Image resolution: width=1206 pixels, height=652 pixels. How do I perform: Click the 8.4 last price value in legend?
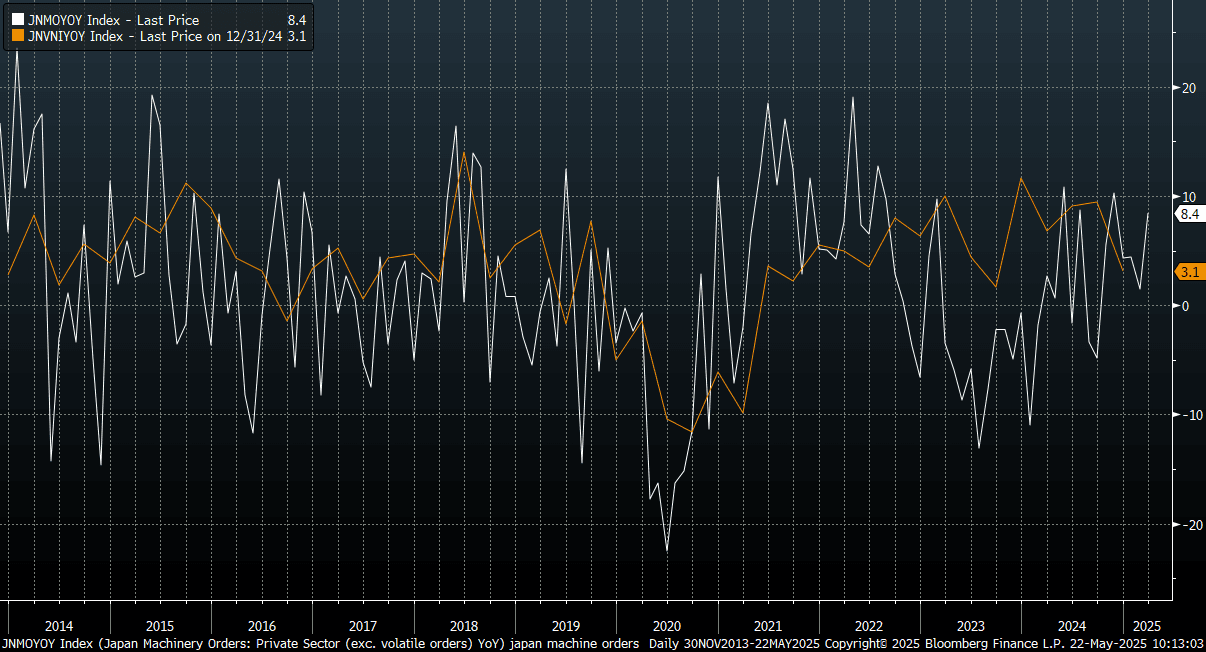pyautogui.click(x=296, y=20)
